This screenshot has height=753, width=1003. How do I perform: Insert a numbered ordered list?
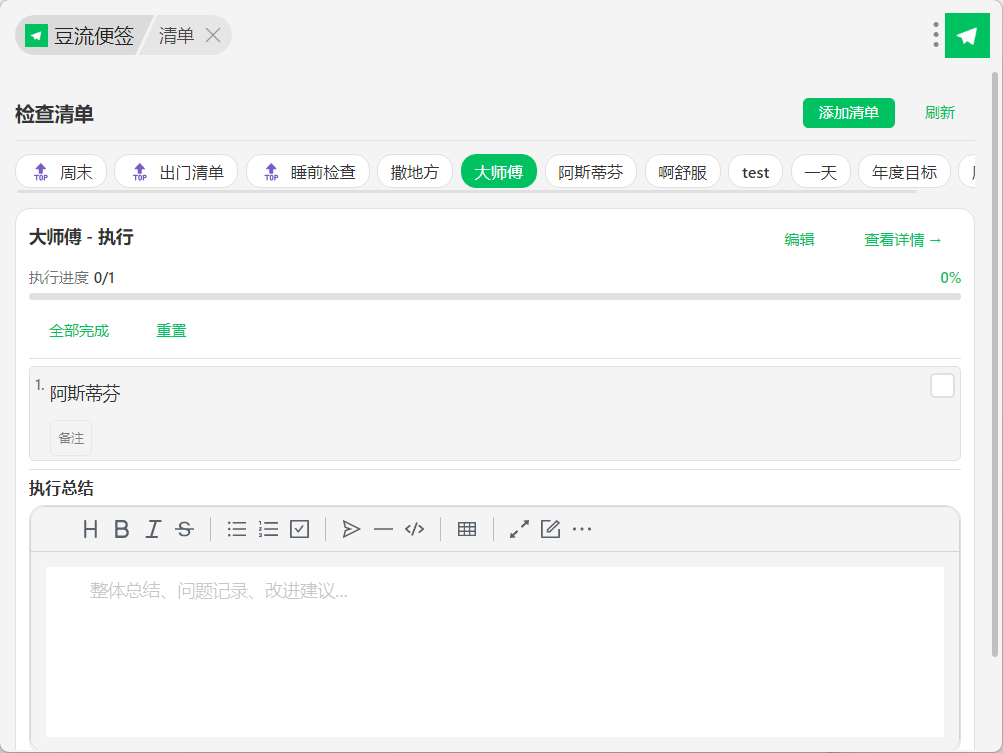[268, 529]
